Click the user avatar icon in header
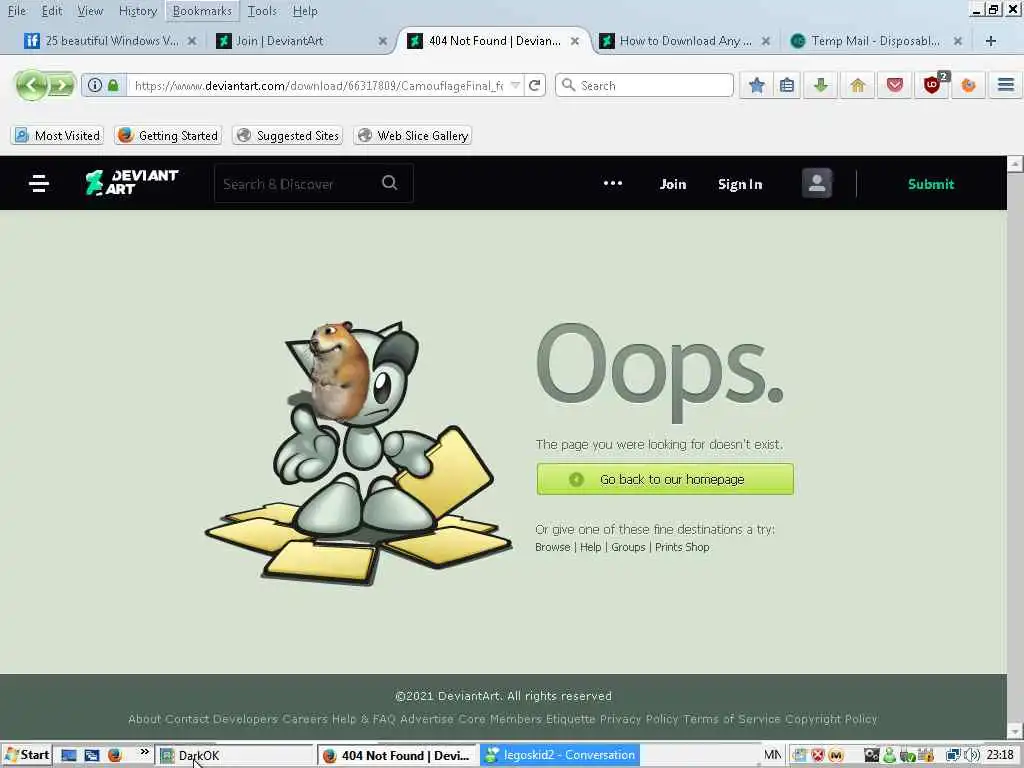 click(816, 183)
